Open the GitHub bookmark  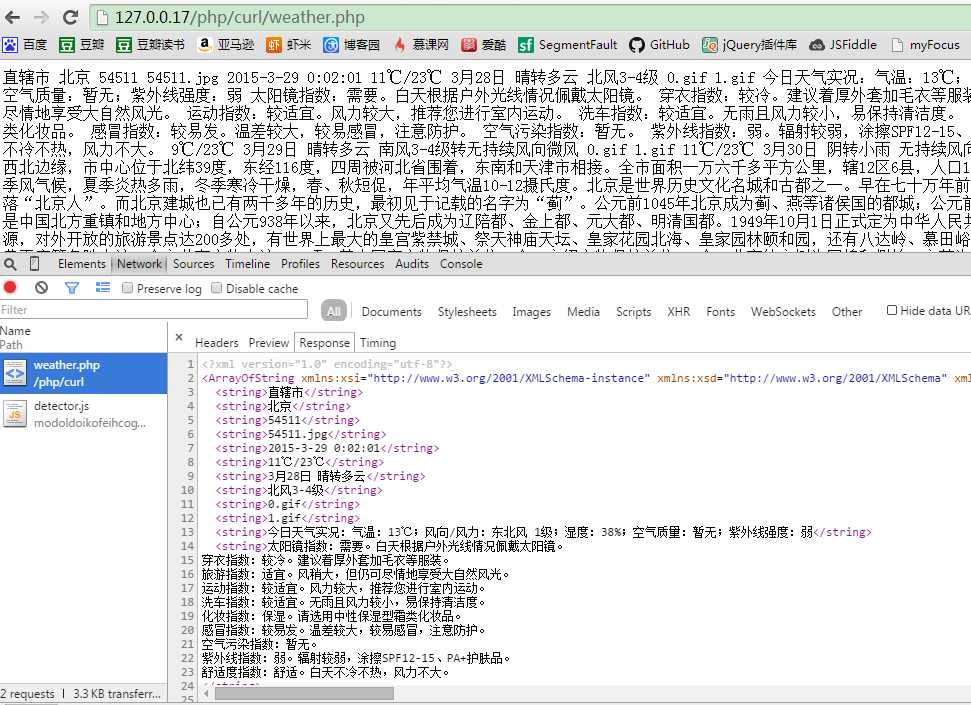[660, 45]
